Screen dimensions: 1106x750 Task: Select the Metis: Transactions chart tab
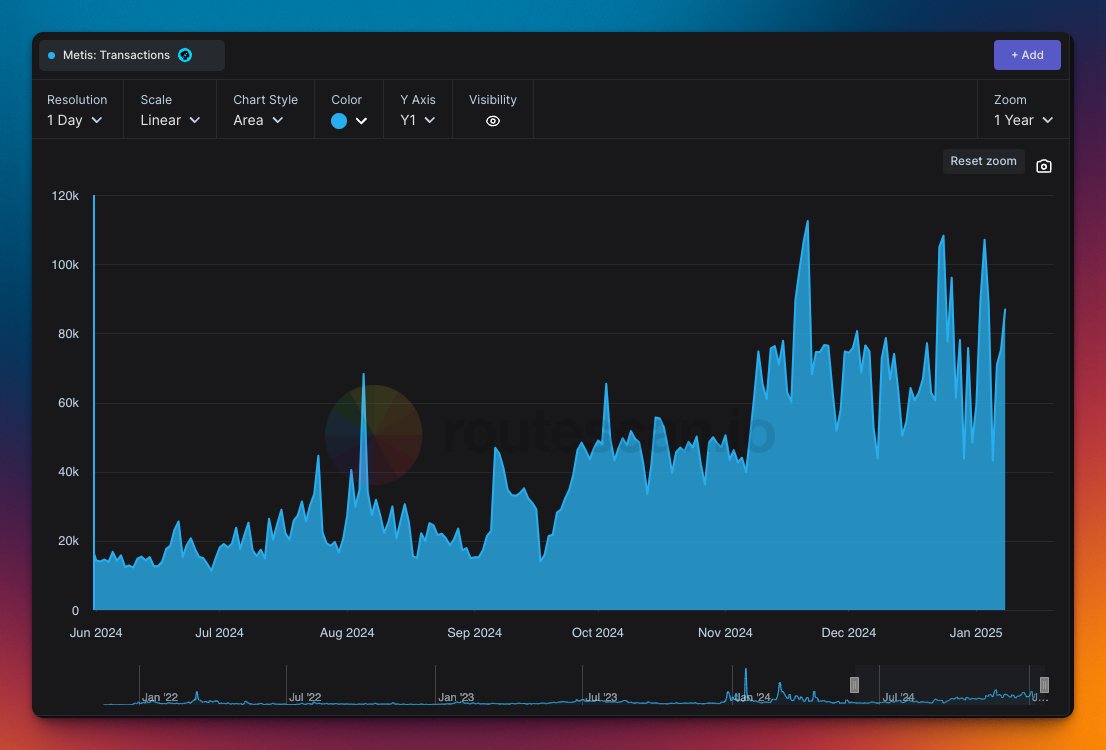pyautogui.click(x=130, y=55)
